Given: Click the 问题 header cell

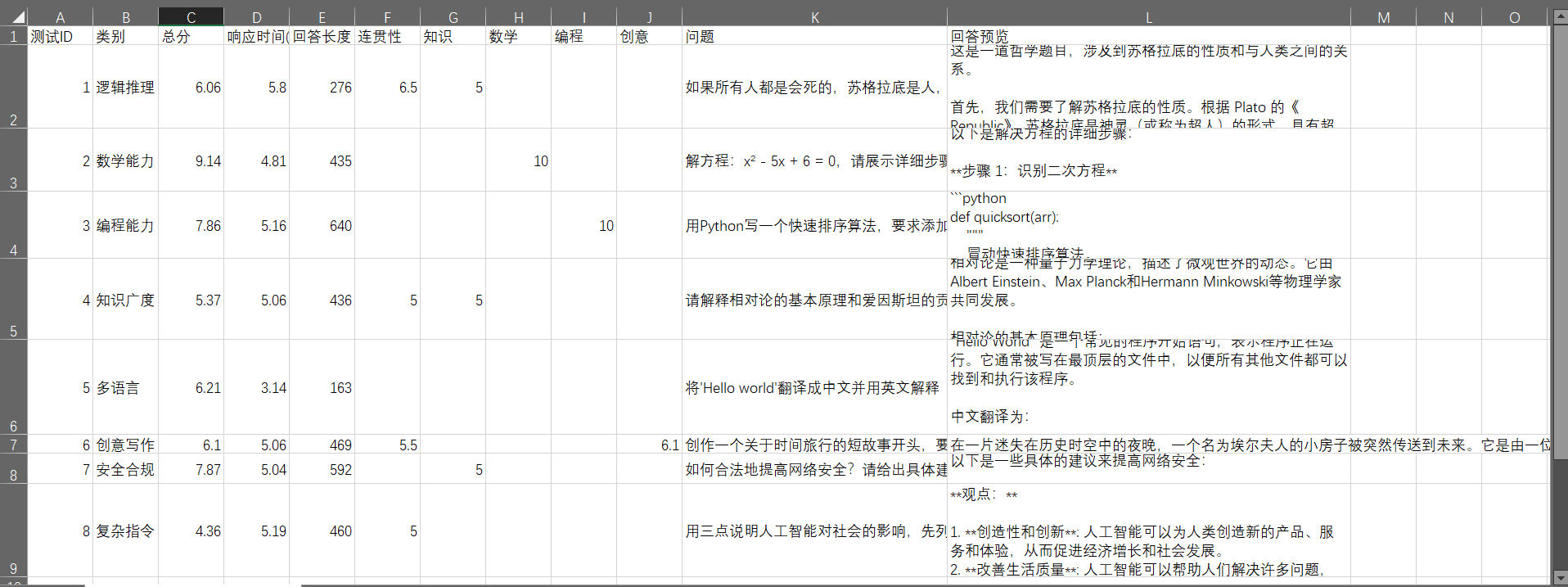Looking at the screenshot, I should [814, 36].
